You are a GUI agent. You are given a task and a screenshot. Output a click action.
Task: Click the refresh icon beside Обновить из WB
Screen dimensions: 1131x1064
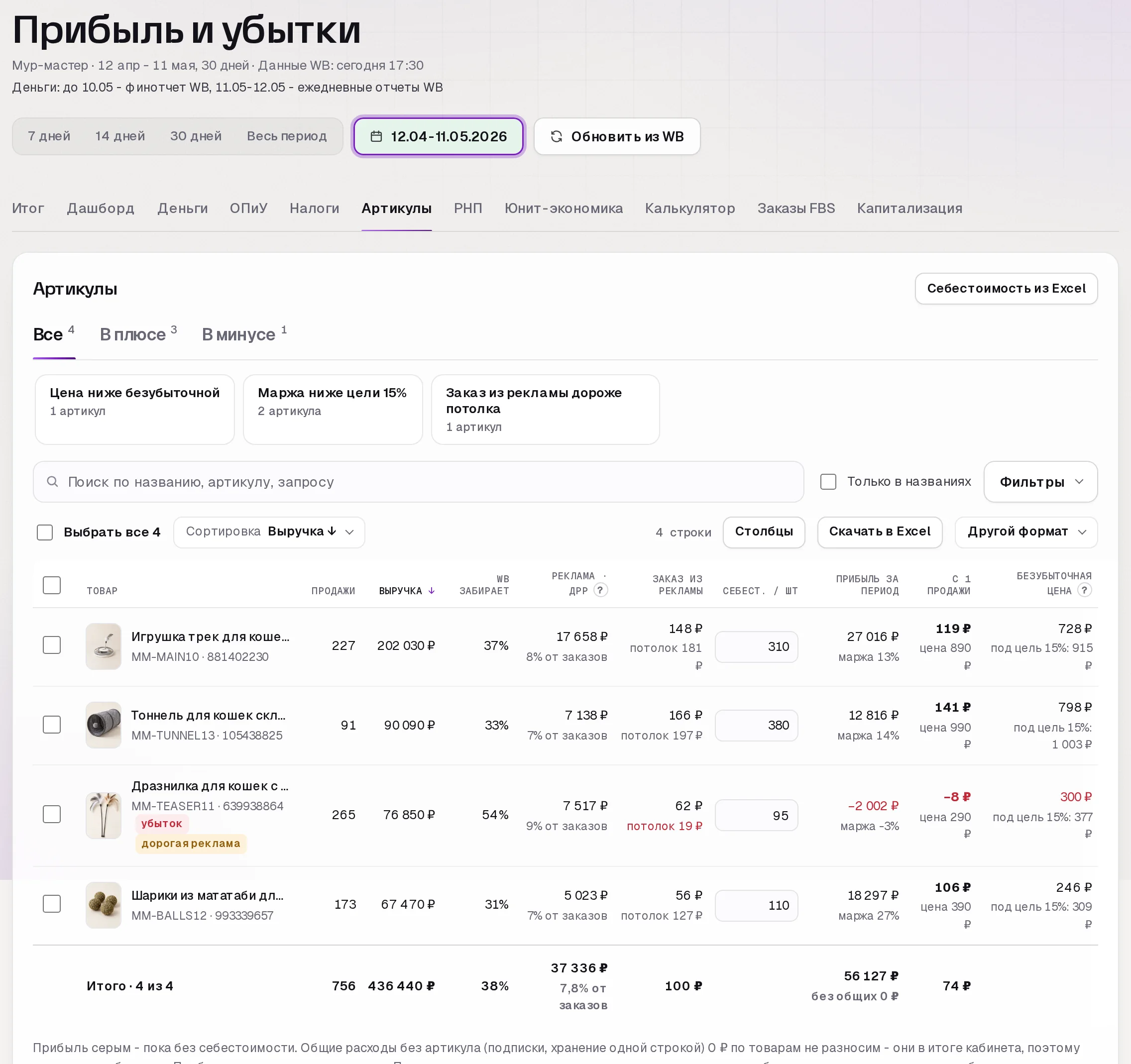point(556,136)
